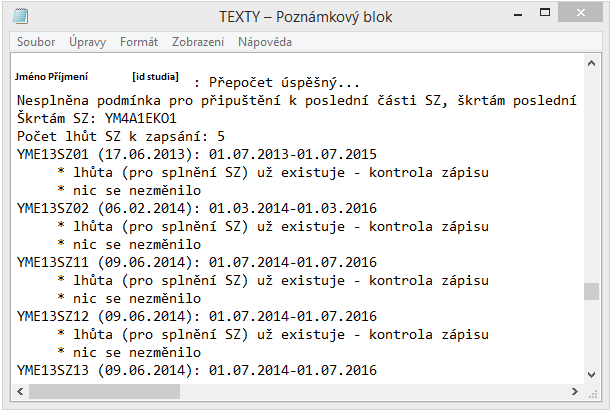Screen dimensions: 610x412
Task: Open the Soubor menu
Action: pyautogui.click(x=36, y=42)
